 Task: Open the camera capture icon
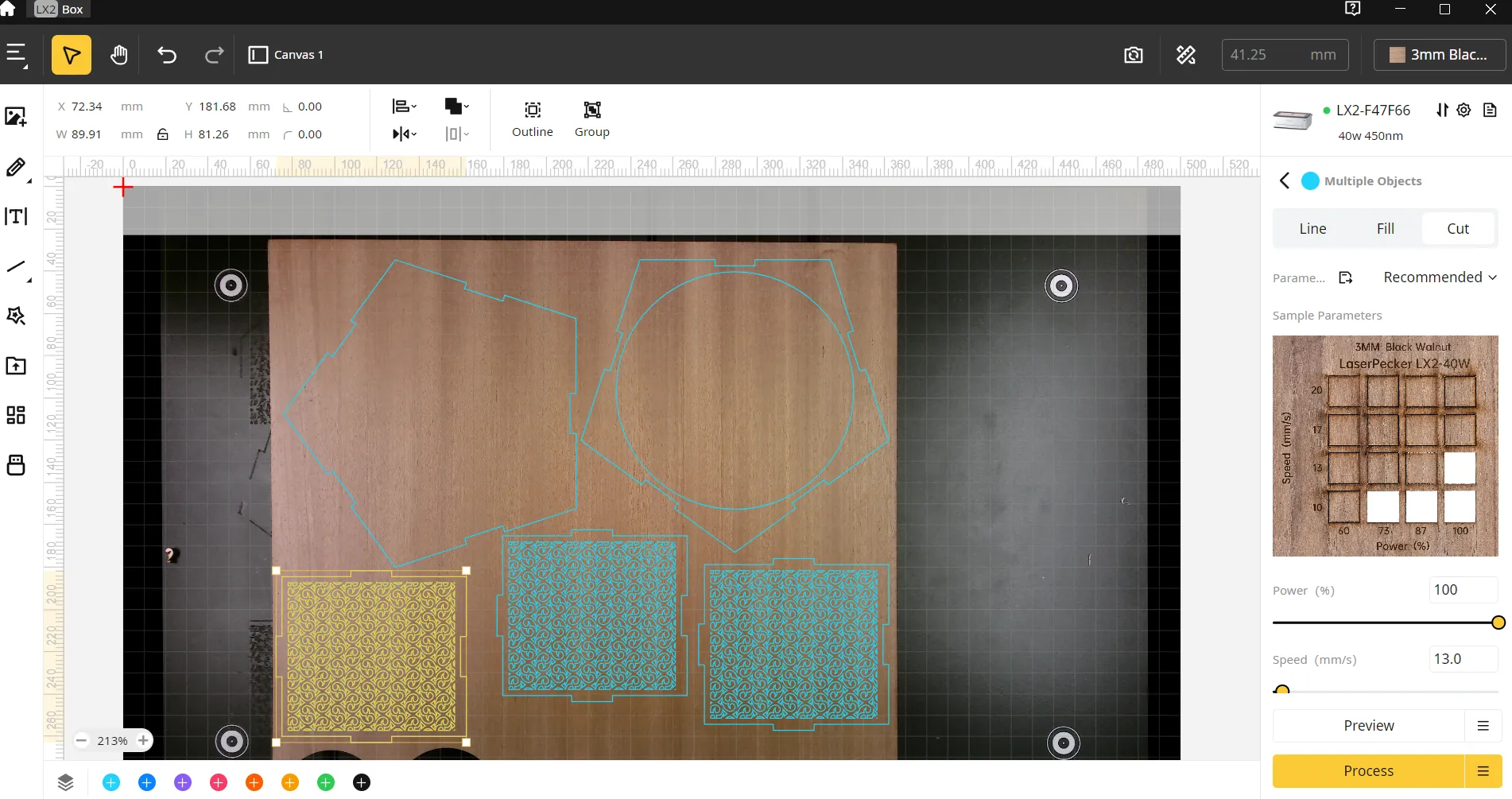click(1134, 55)
